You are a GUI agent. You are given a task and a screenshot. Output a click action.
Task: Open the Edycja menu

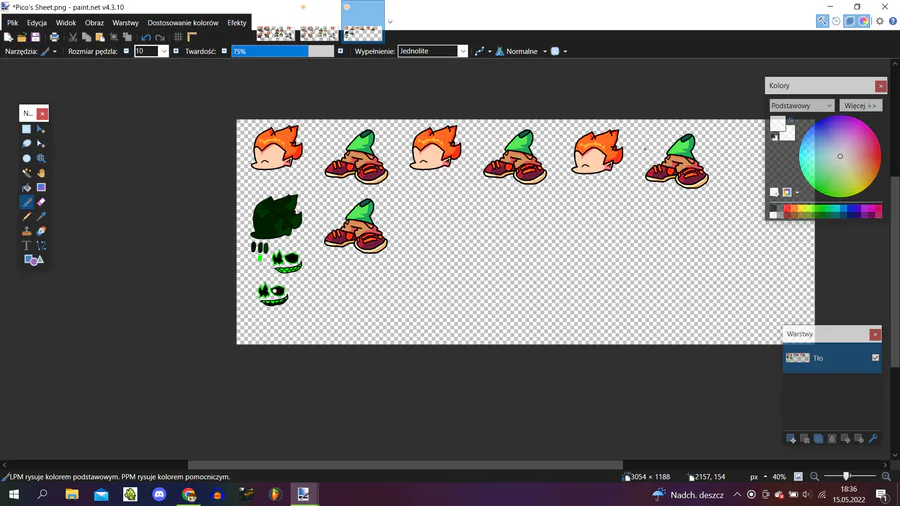tap(37, 23)
